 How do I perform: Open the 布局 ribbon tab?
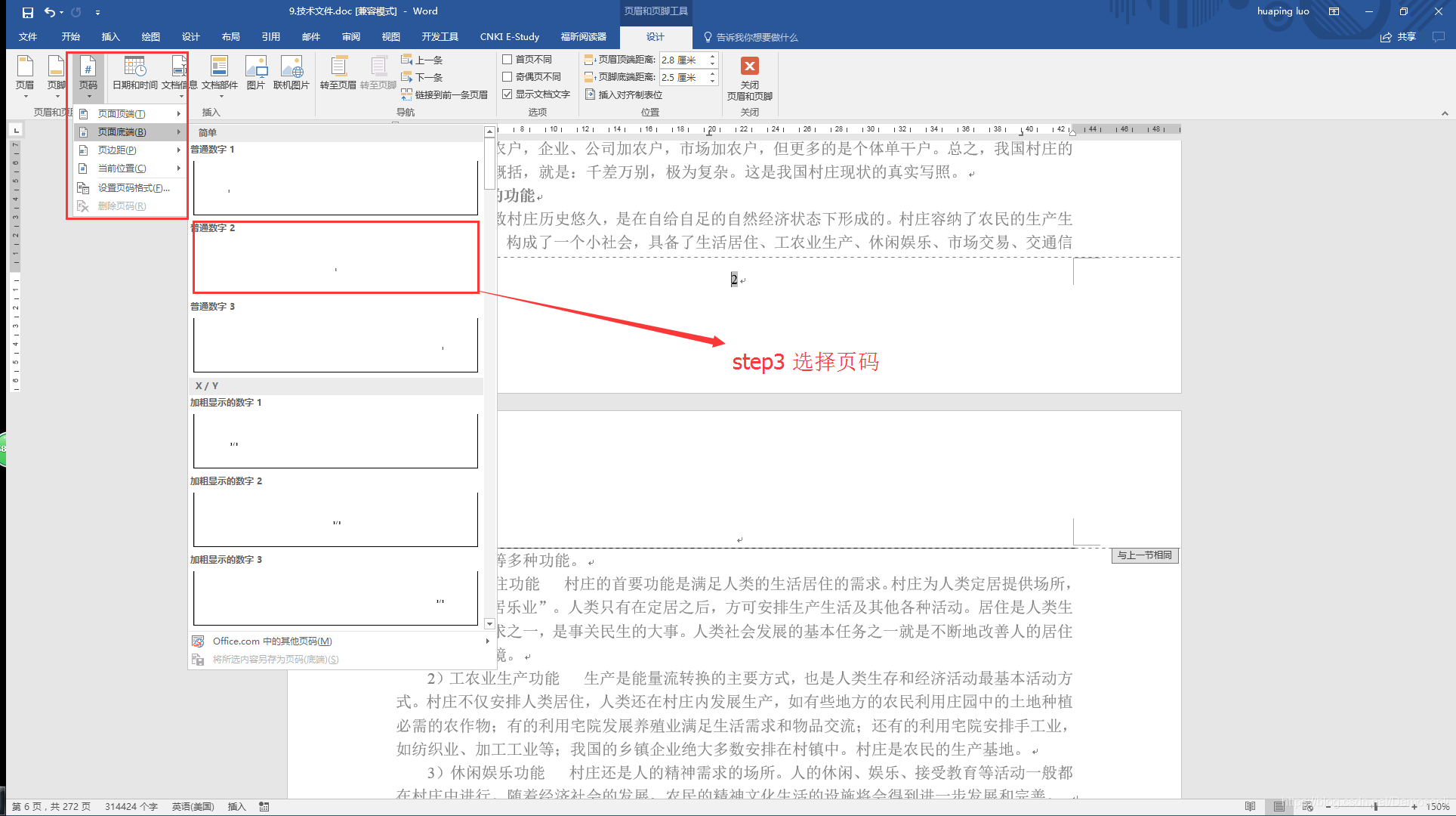[x=230, y=36]
